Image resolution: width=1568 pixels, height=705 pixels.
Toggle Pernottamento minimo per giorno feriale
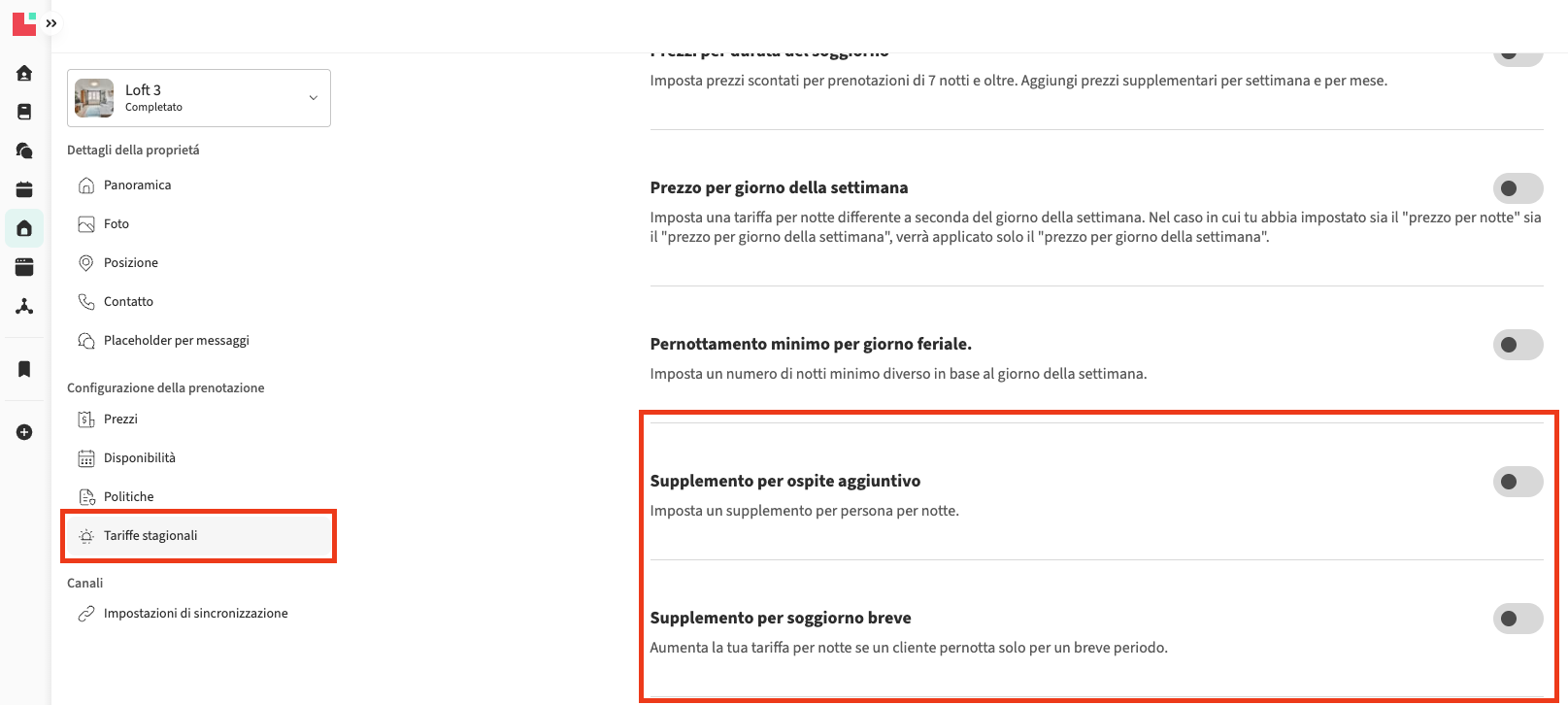tap(1518, 345)
